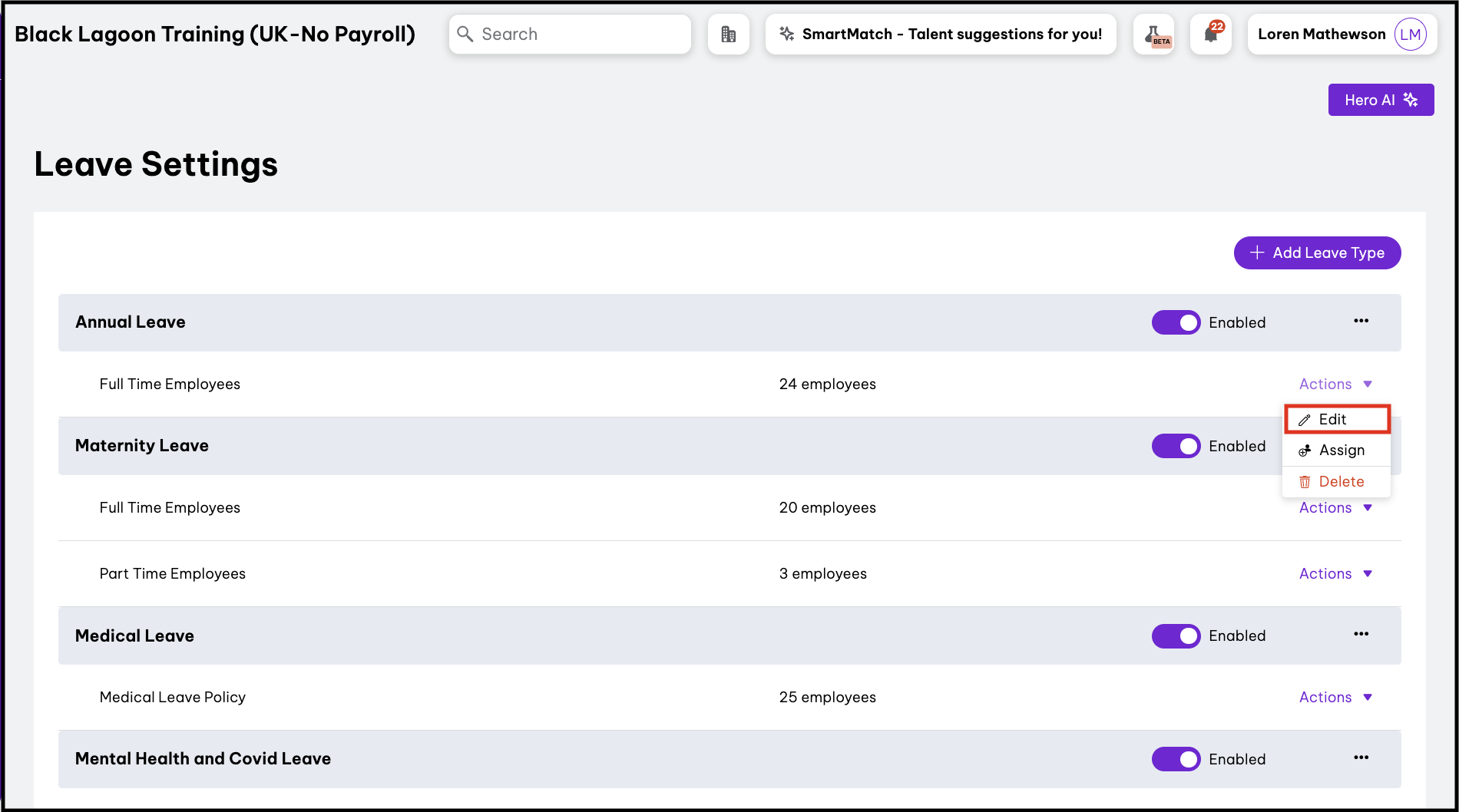Launch the Hero AI button
Screen dimensions: 1459x812
(1381, 100)
